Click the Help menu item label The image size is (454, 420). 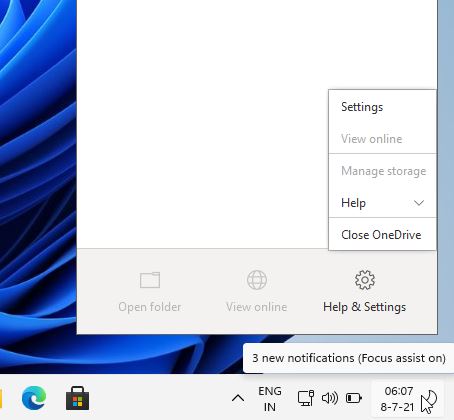coord(353,203)
